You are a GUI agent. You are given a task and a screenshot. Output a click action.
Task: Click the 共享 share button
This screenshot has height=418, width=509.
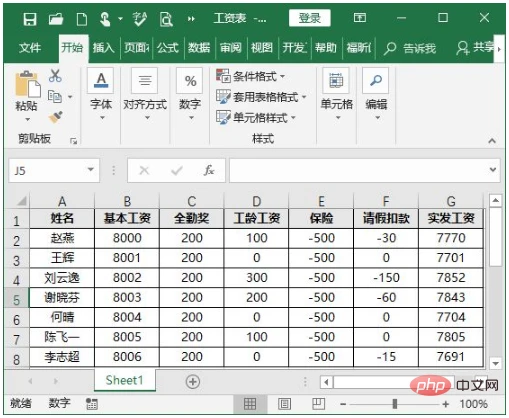(x=476, y=48)
